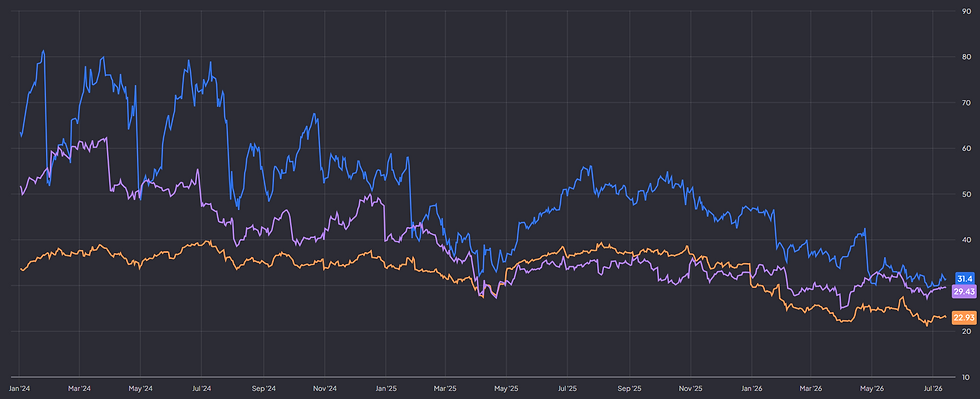Image resolution: width=980 pixels, height=399 pixels.
Task: Click the 90 value on price axis
Action: (x=967, y=11)
